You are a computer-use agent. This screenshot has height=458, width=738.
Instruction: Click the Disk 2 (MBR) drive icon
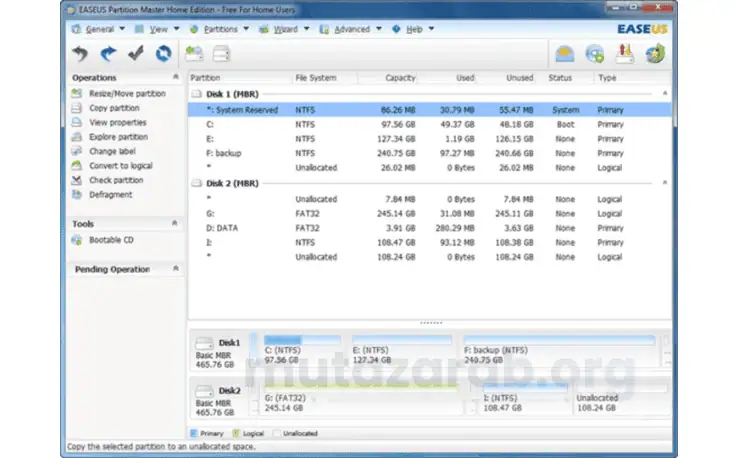196,183
